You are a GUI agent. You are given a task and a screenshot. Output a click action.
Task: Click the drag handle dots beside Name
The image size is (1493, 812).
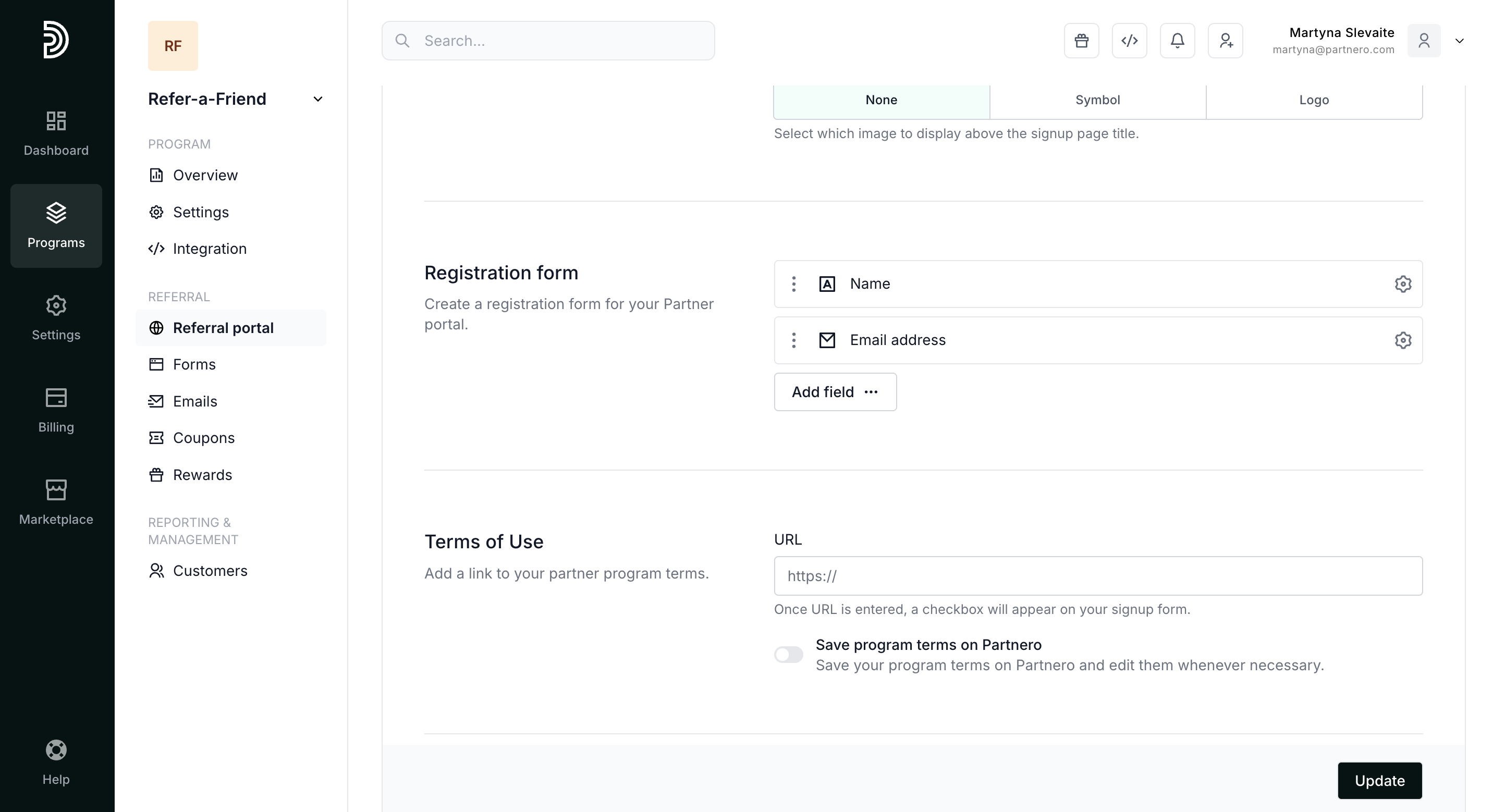(793, 284)
